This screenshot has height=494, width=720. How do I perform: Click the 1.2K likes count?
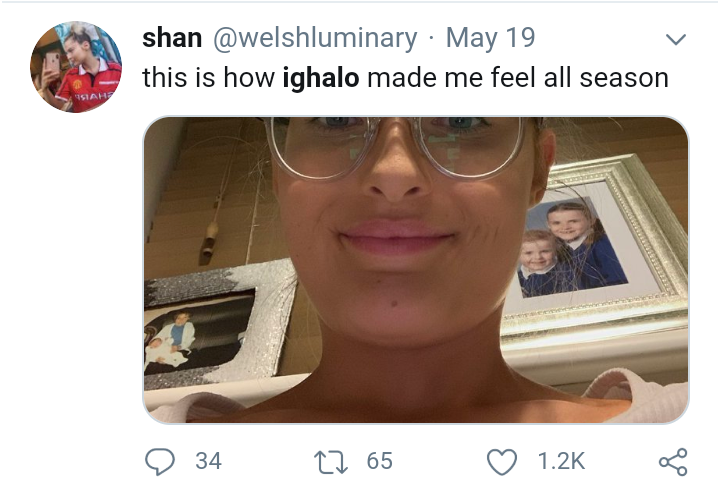click(561, 461)
